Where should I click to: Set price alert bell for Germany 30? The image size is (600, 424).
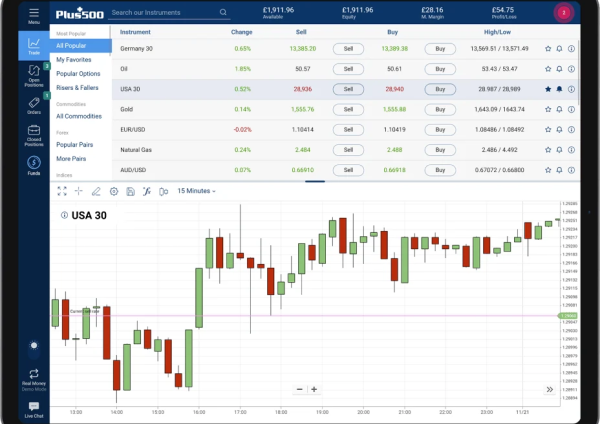[x=559, y=49]
